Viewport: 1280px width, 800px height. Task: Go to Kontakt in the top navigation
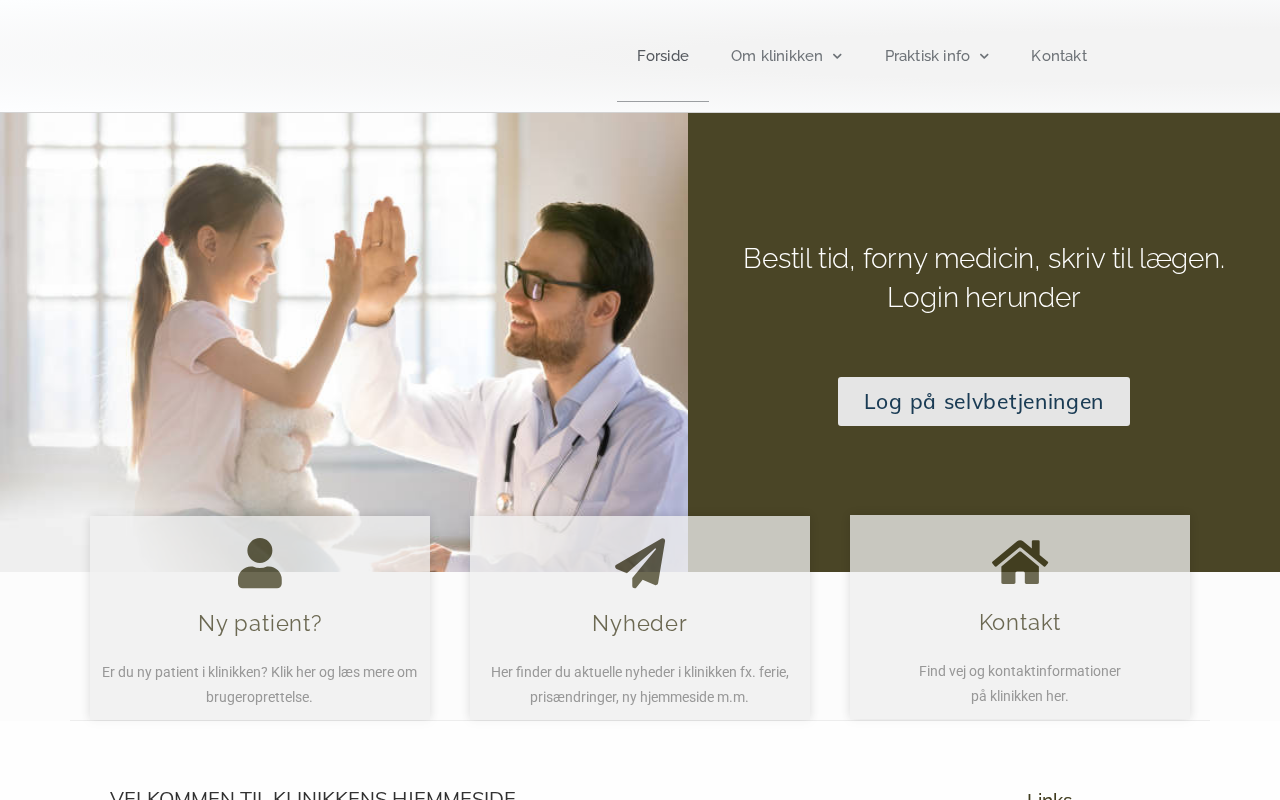coord(1059,56)
